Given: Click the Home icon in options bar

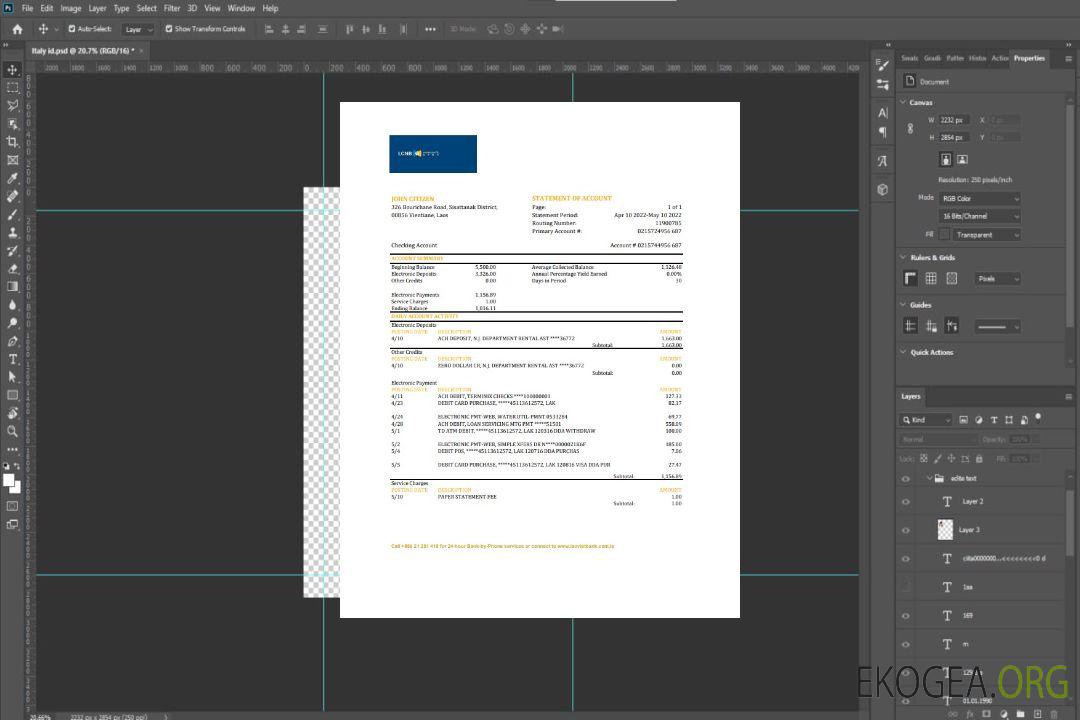Looking at the screenshot, I should (17, 29).
